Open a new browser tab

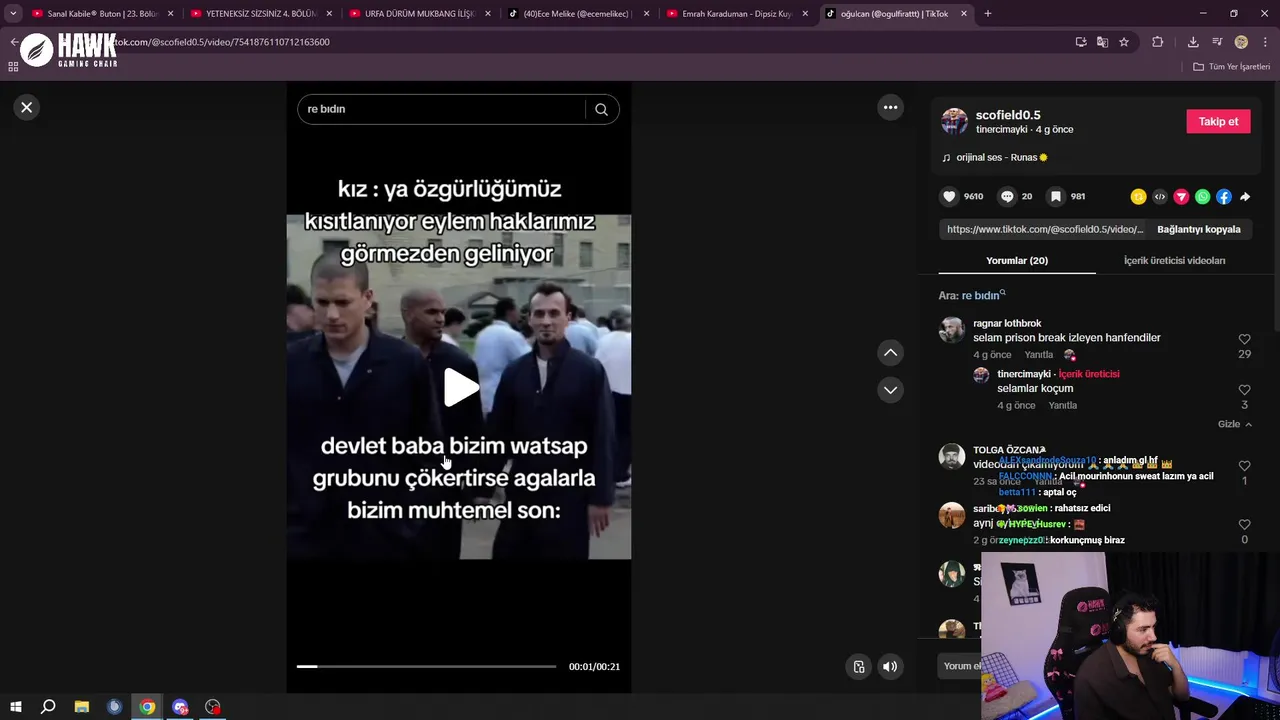988,14
